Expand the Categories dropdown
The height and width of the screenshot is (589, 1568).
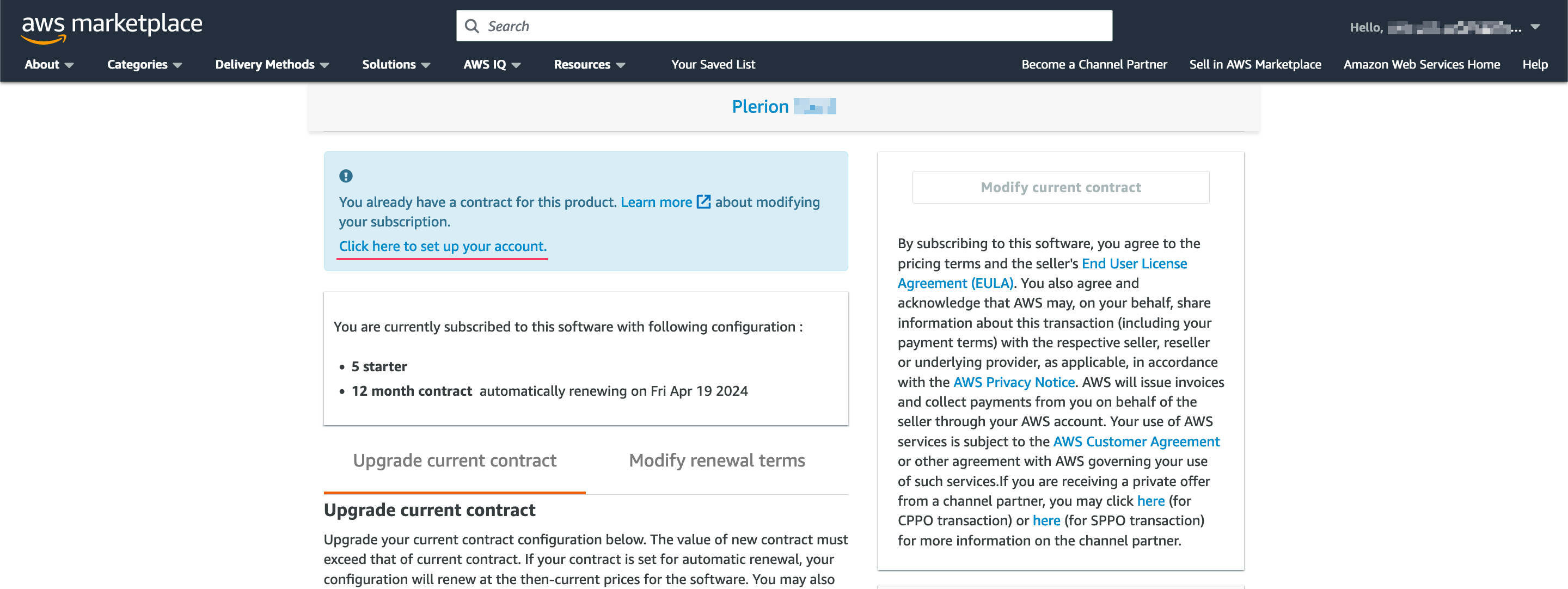pyautogui.click(x=144, y=64)
